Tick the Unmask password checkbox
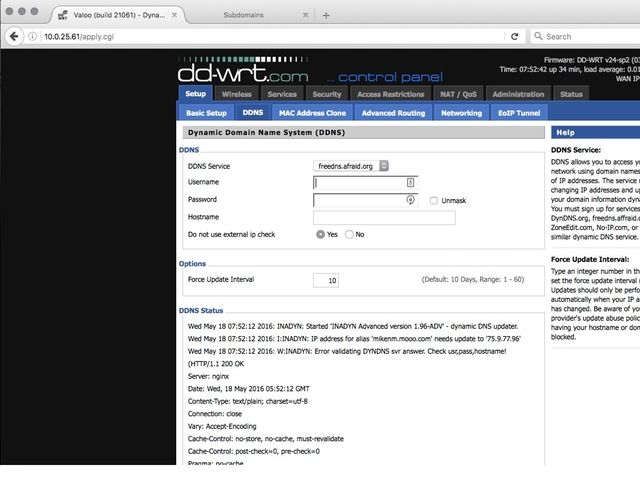The width and height of the screenshot is (640, 480). tap(433, 200)
